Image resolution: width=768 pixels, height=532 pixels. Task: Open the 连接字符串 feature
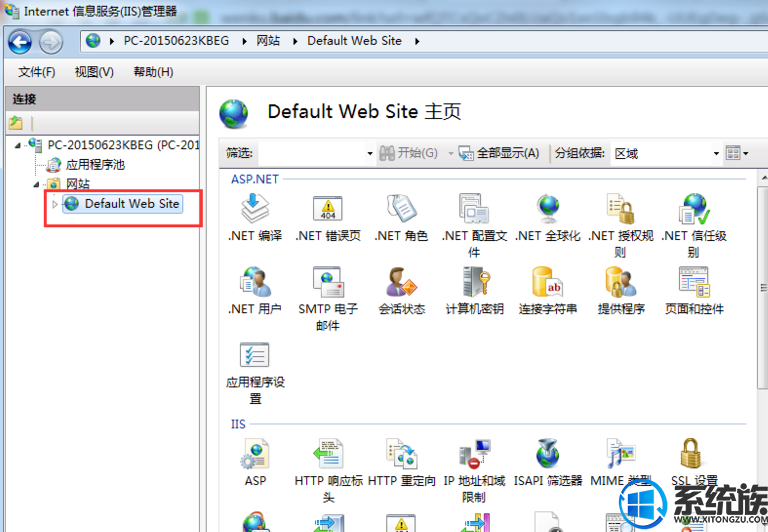click(548, 290)
